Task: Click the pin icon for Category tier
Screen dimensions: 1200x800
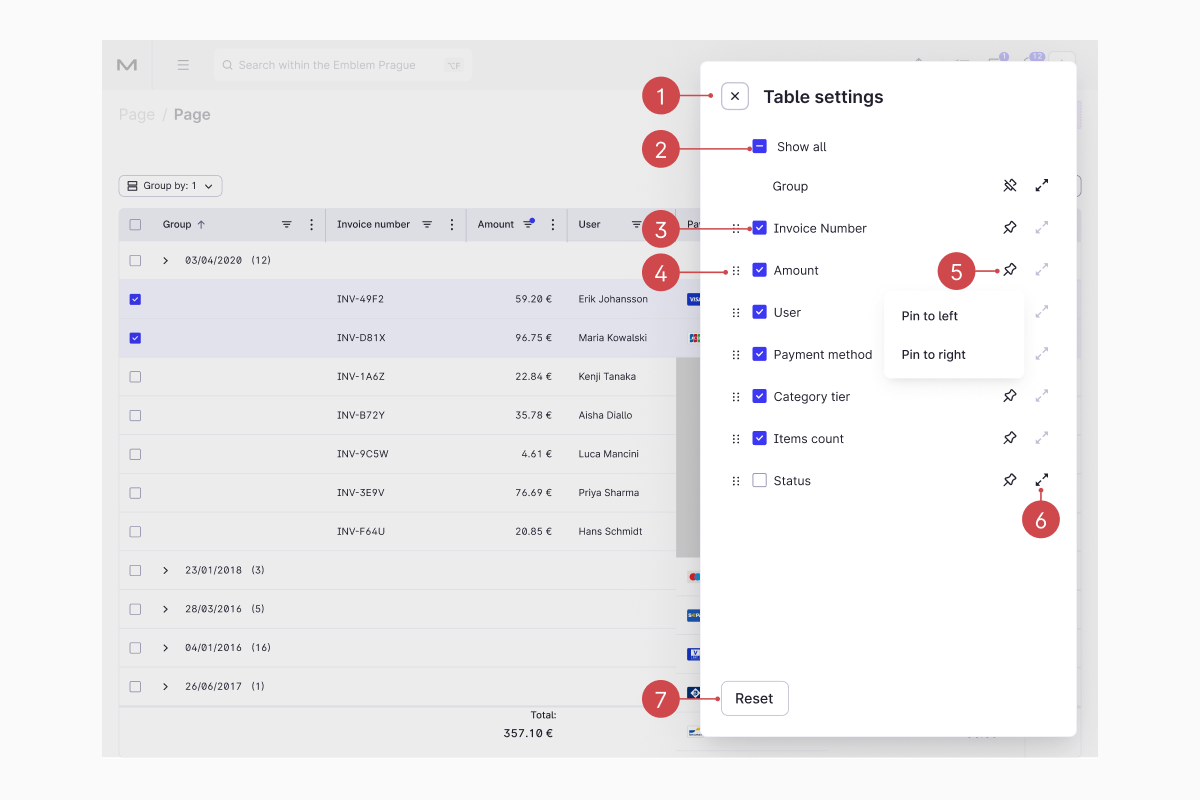Action: click(1010, 396)
